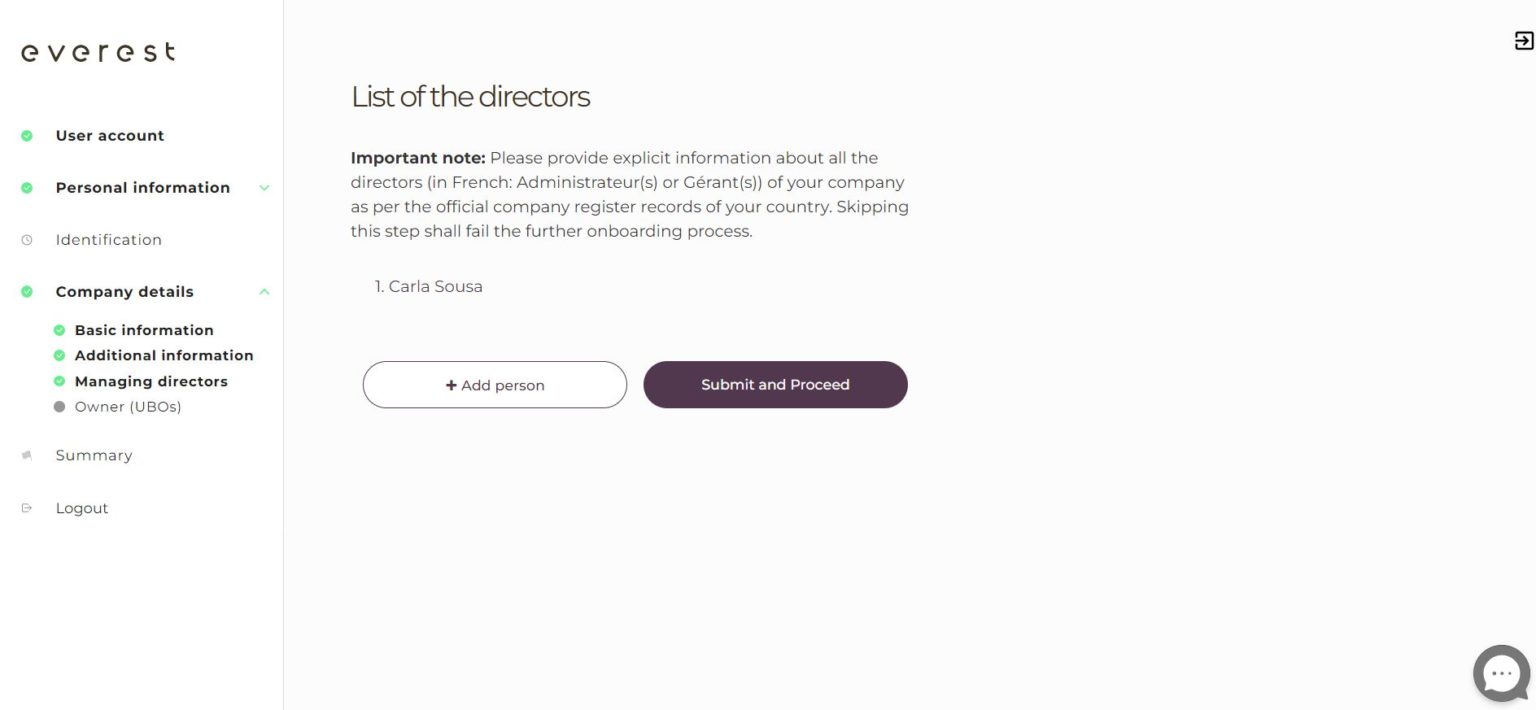Image resolution: width=1536 pixels, height=710 pixels.
Task: Click the exit icon at top right
Action: pos(1524,41)
